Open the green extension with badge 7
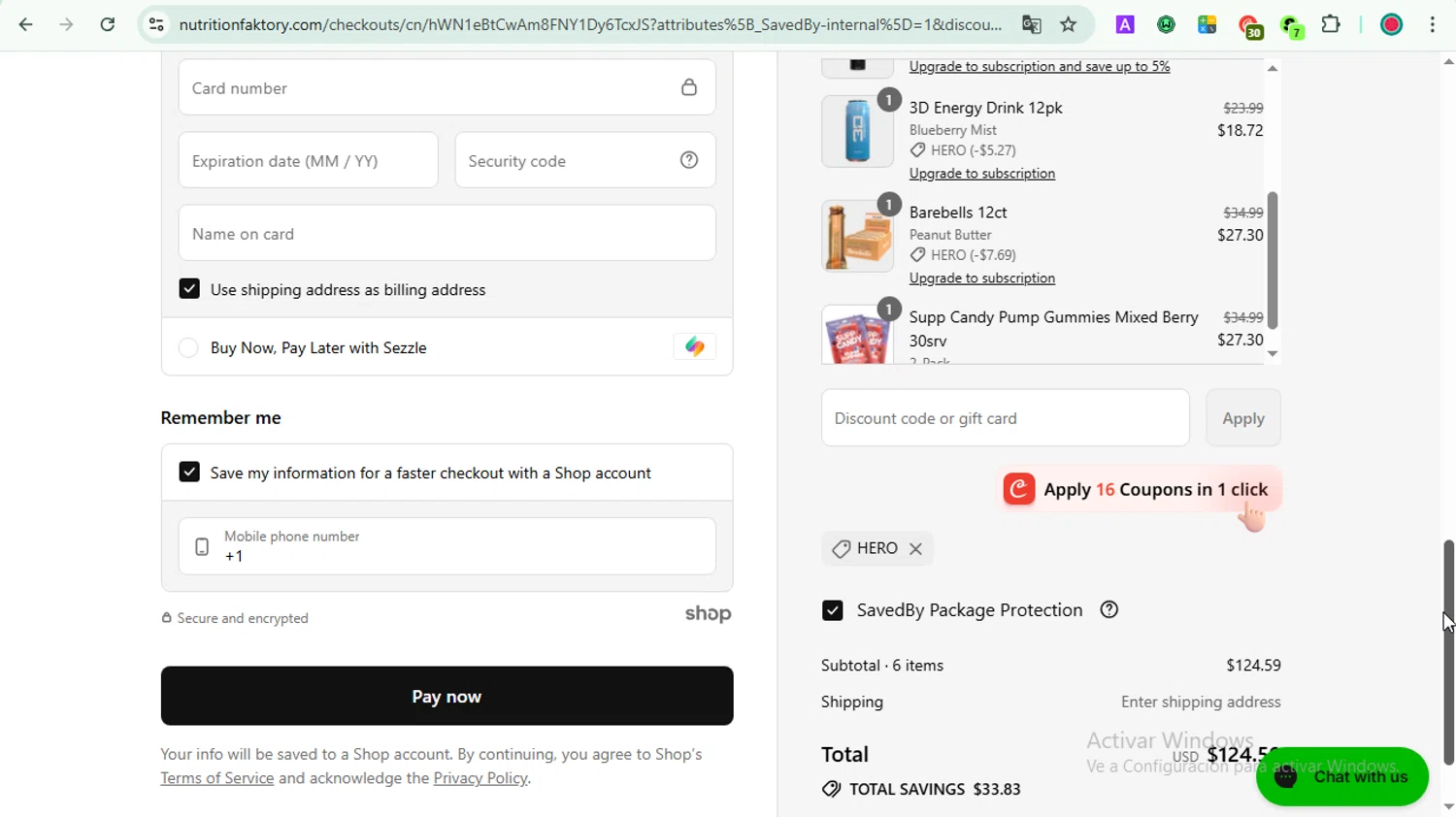 pyautogui.click(x=1292, y=27)
